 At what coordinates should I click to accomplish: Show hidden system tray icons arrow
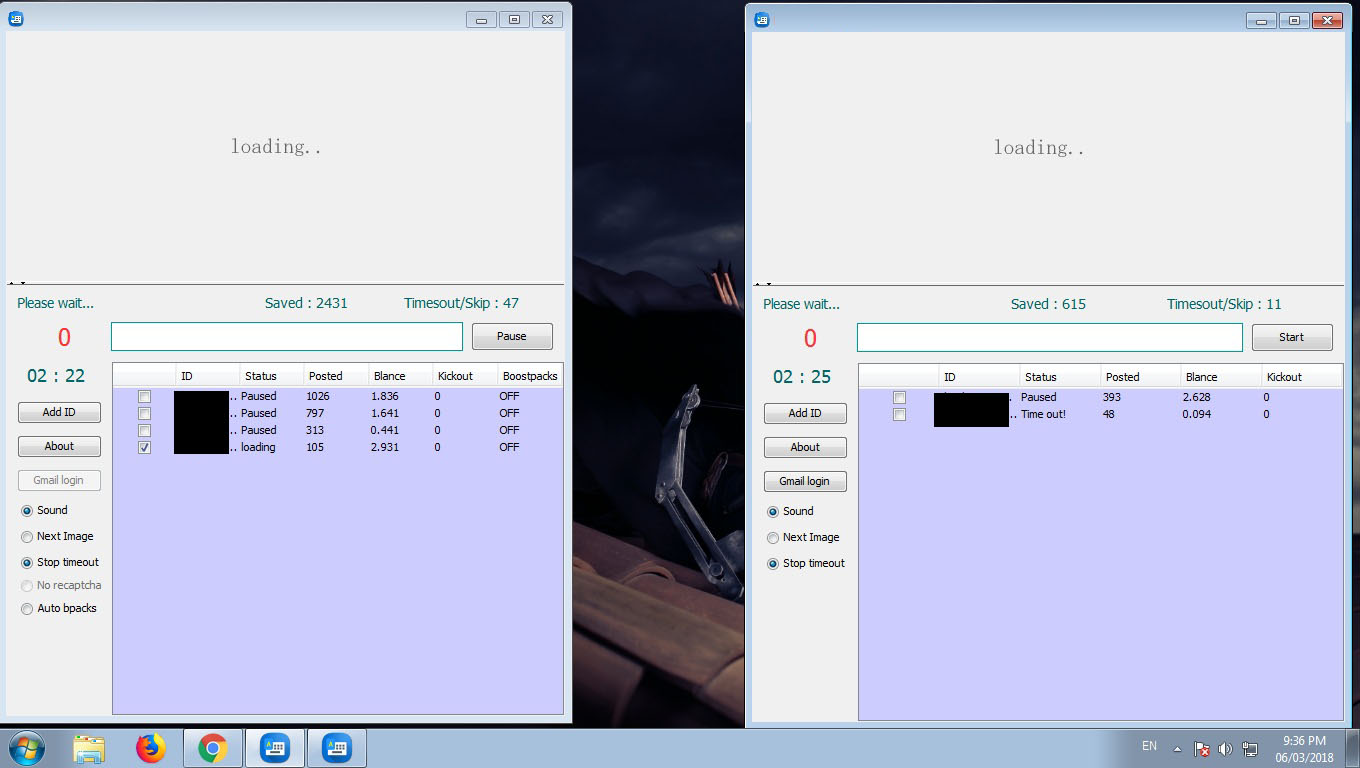1177,748
